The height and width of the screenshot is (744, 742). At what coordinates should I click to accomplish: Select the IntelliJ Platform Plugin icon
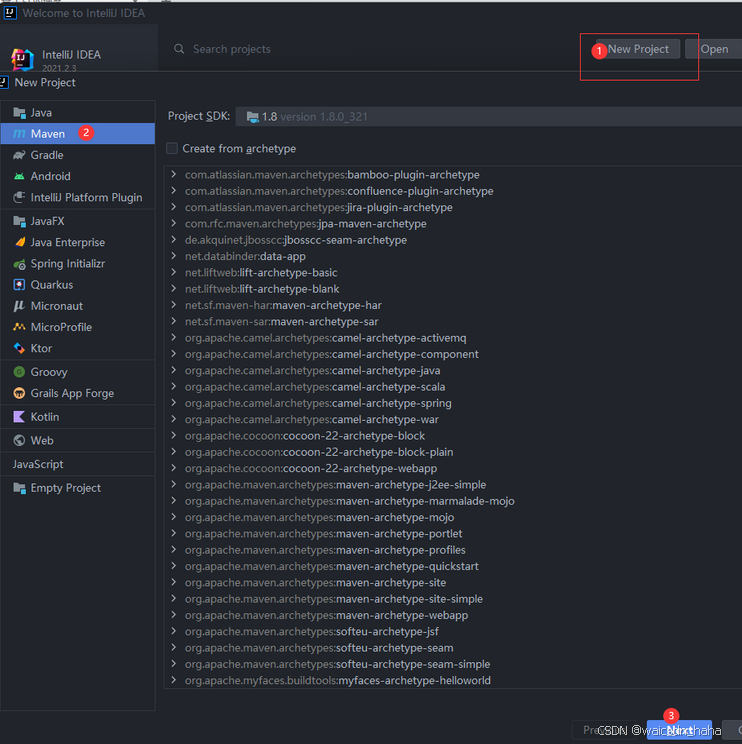click(x=19, y=197)
